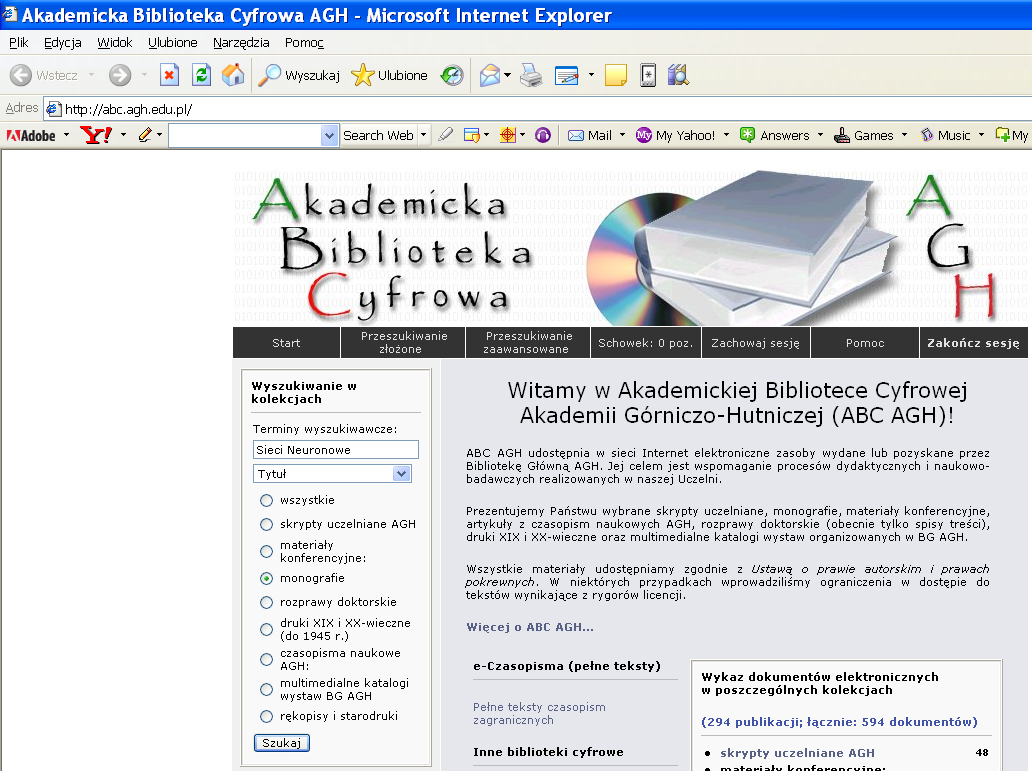Expand the Answers dropdown arrow
This screenshot has height=771, width=1032.
pyautogui.click(x=821, y=135)
